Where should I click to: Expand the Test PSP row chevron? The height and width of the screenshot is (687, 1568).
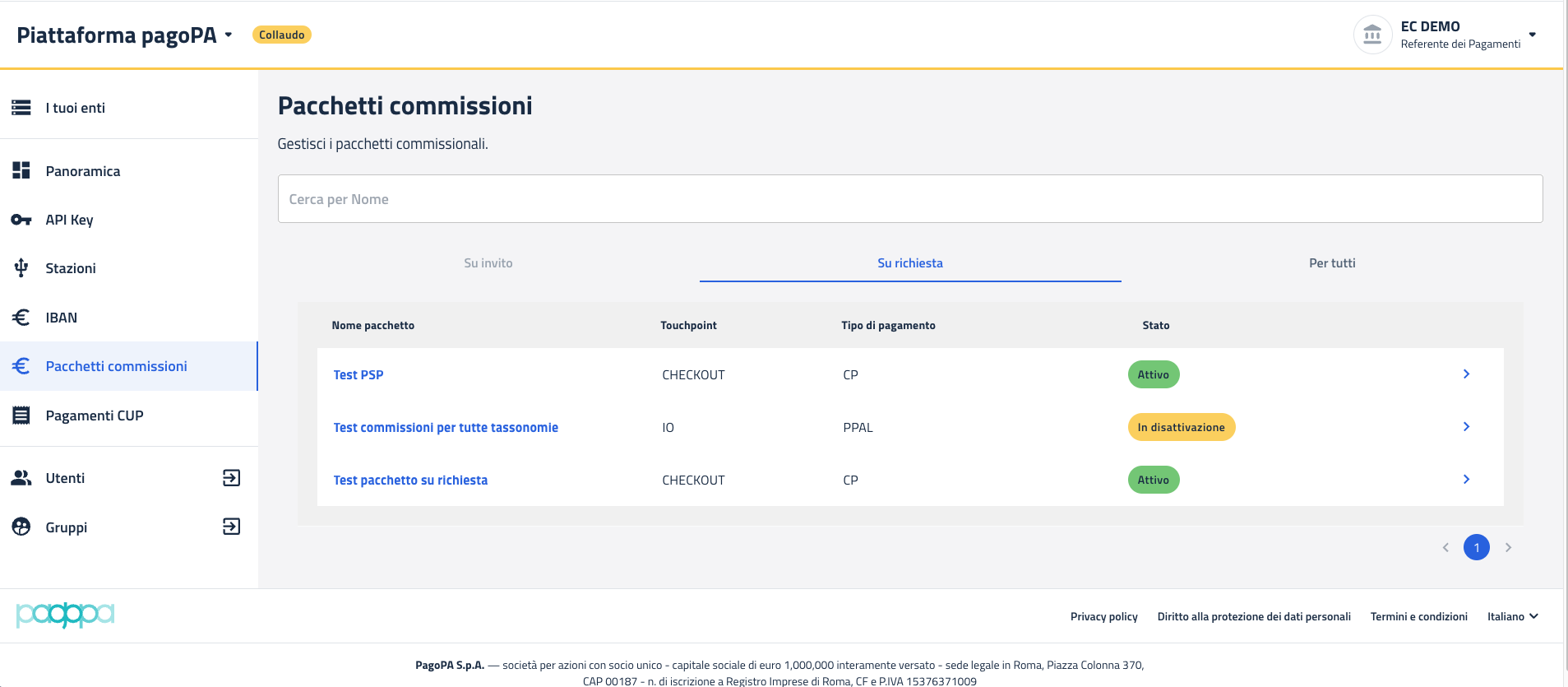(1466, 374)
